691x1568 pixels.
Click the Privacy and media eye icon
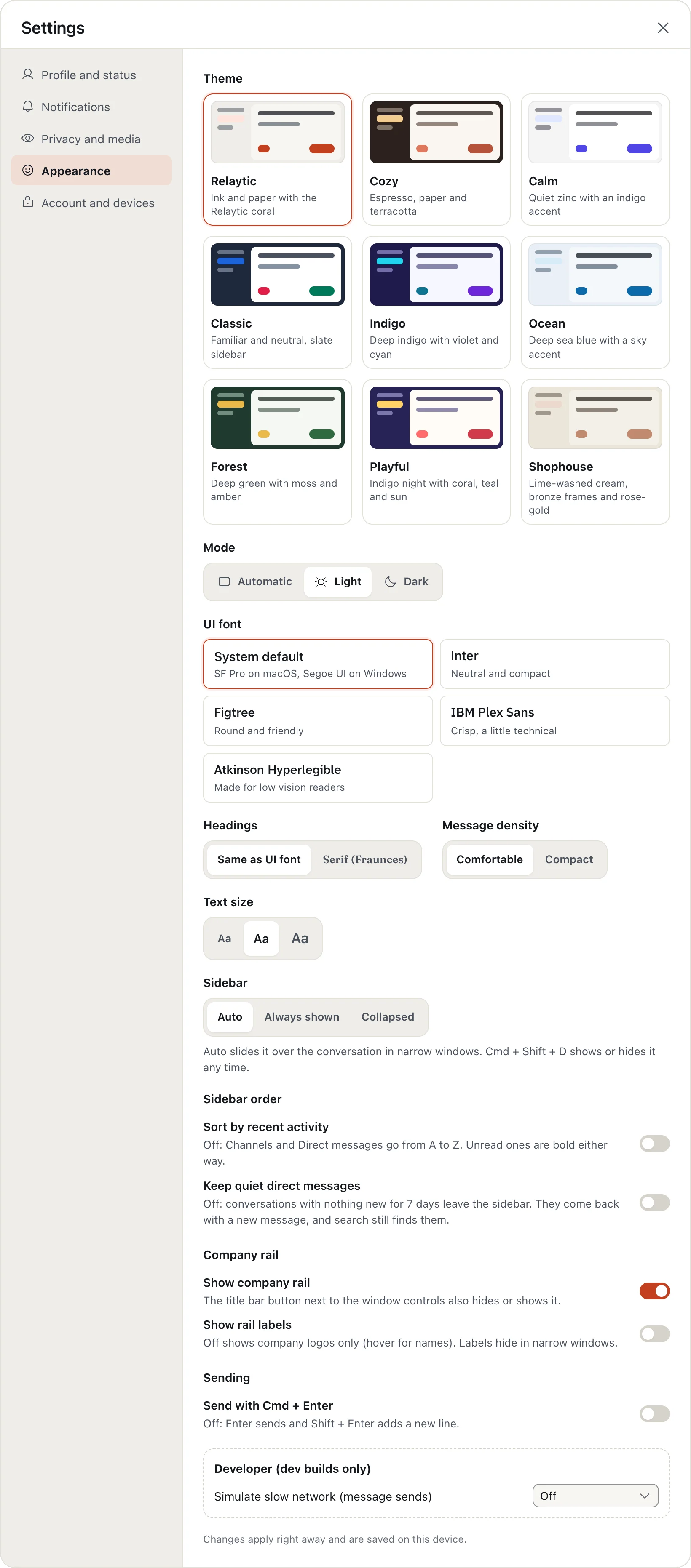coord(27,138)
